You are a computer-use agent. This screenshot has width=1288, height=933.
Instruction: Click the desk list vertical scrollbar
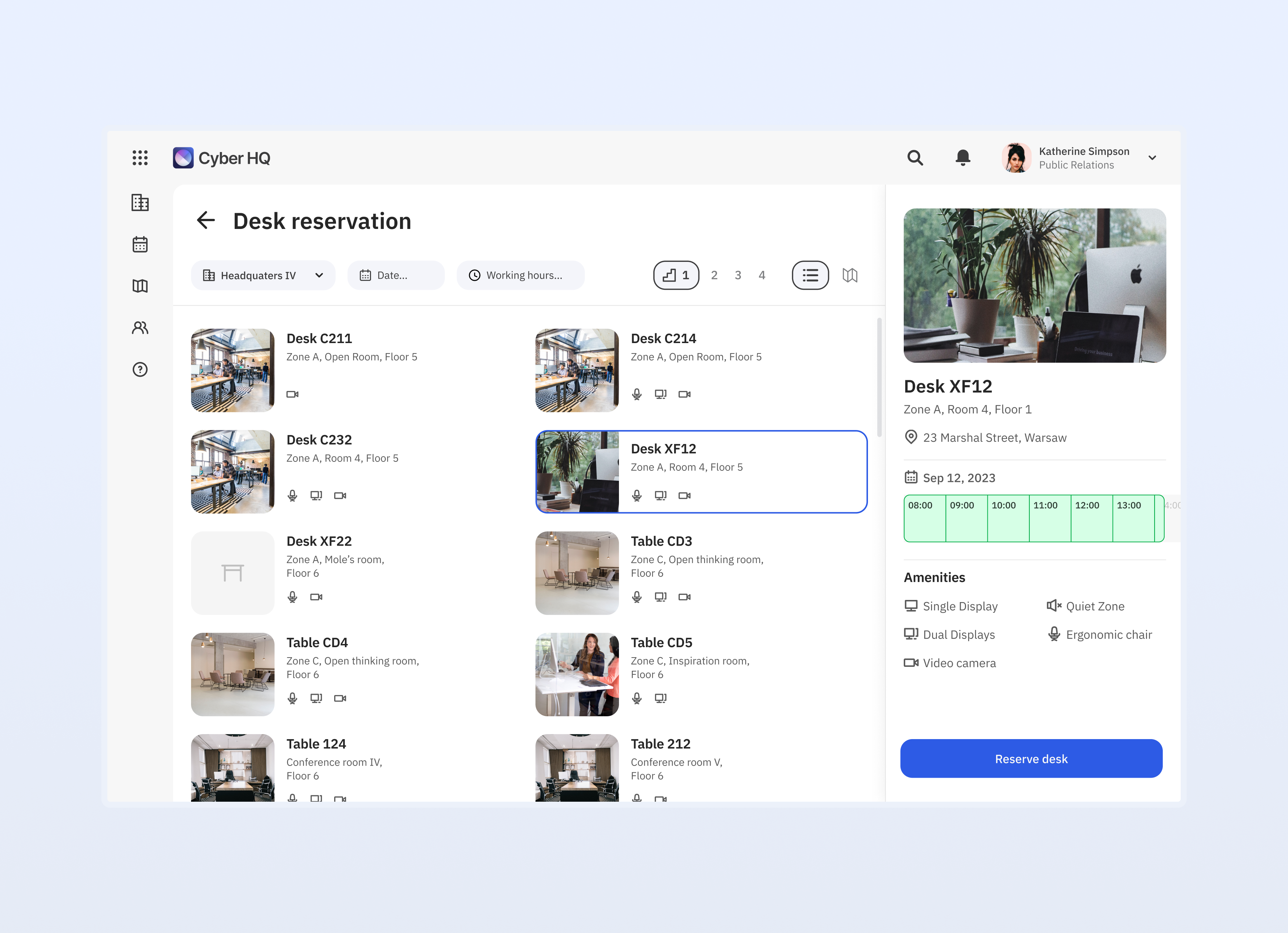pos(879,378)
